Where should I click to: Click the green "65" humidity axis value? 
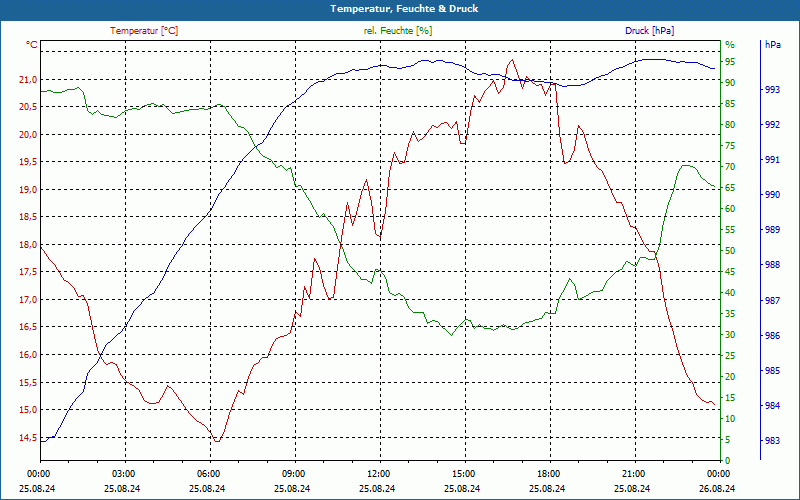pyautogui.click(x=730, y=188)
